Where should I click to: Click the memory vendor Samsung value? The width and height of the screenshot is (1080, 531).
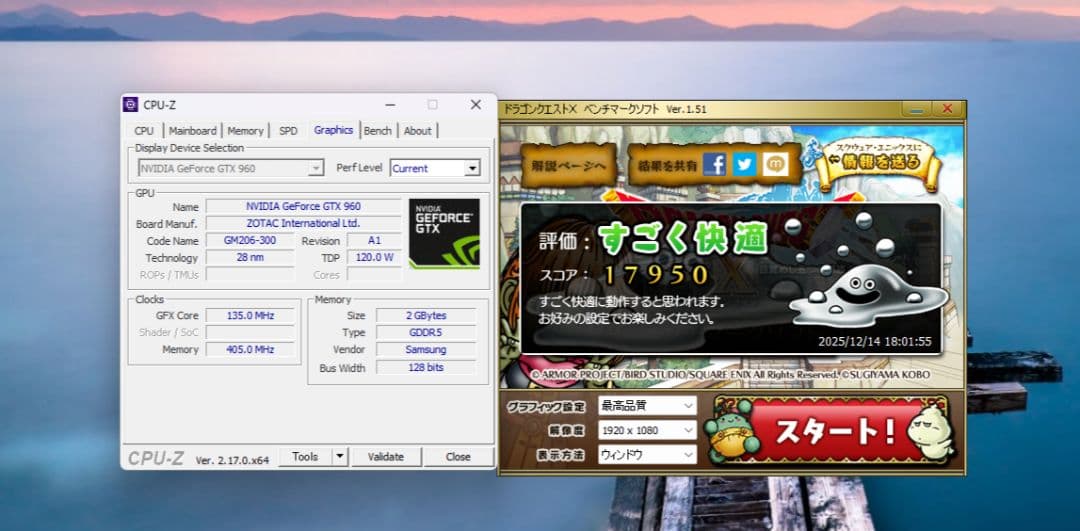click(426, 349)
